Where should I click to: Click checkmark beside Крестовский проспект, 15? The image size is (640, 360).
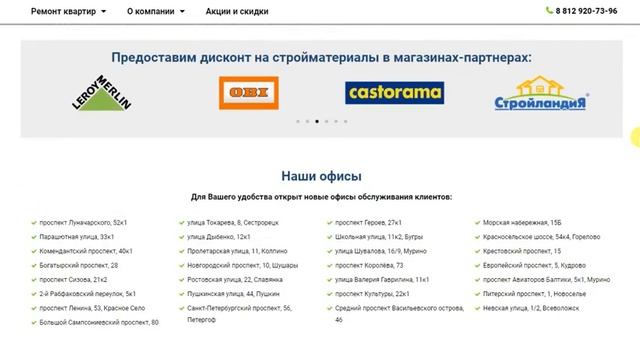coord(478,251)
